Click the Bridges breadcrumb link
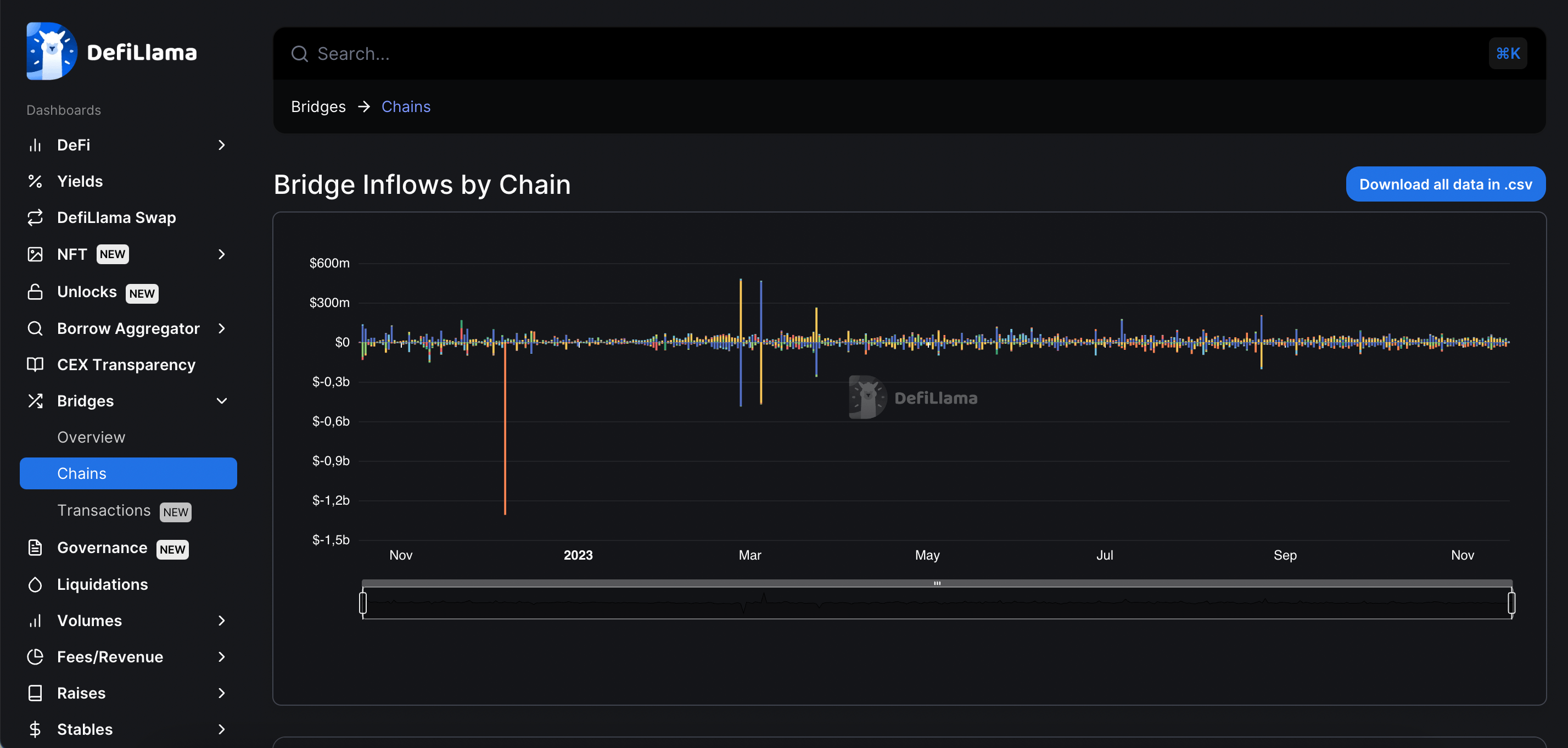 pyautogui.click(x=318, y=107)
